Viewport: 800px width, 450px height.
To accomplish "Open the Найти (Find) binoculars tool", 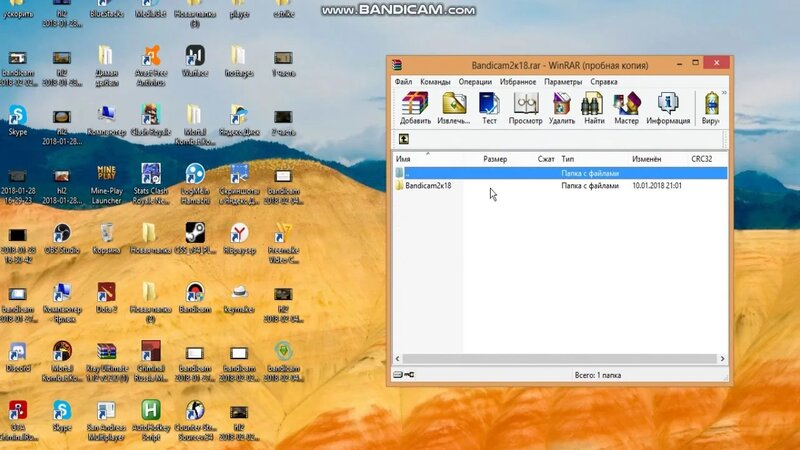I will pyautogui.click(x=594, y=108).
